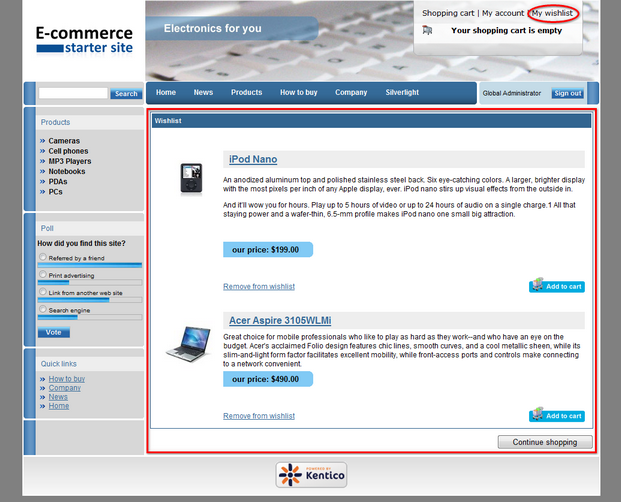
Task: Open the How to buy menu item
Action: coord(299,92)
